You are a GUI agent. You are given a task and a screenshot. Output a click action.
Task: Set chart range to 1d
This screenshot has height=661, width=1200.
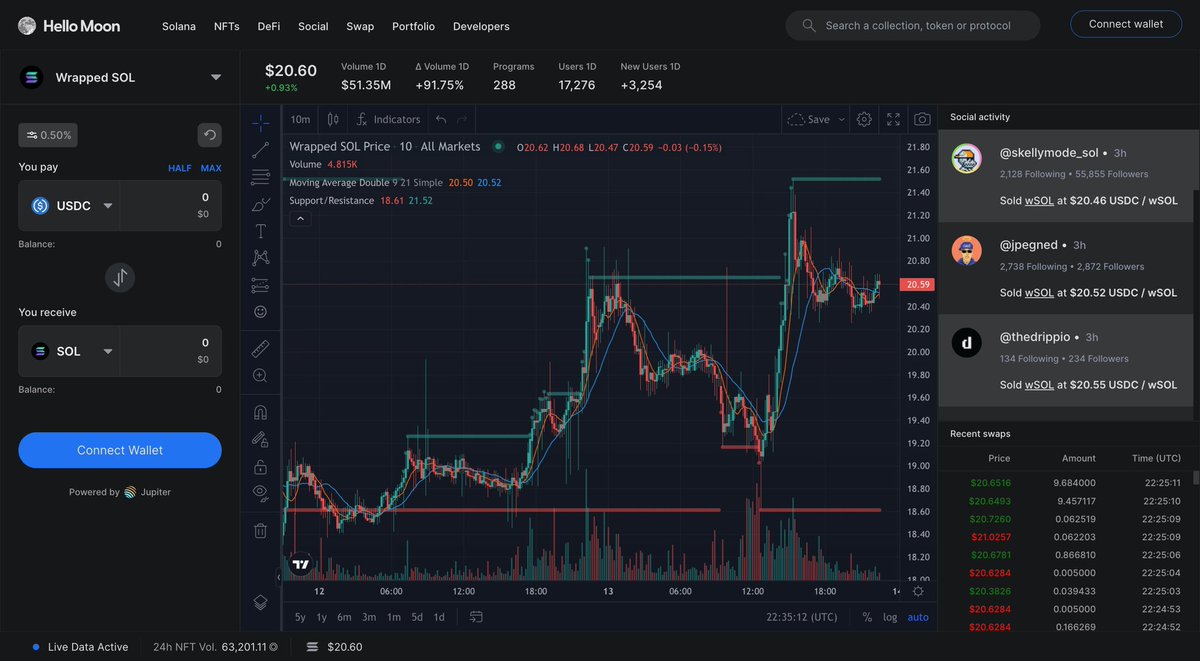pyautogui.click(x=439, y=617)
